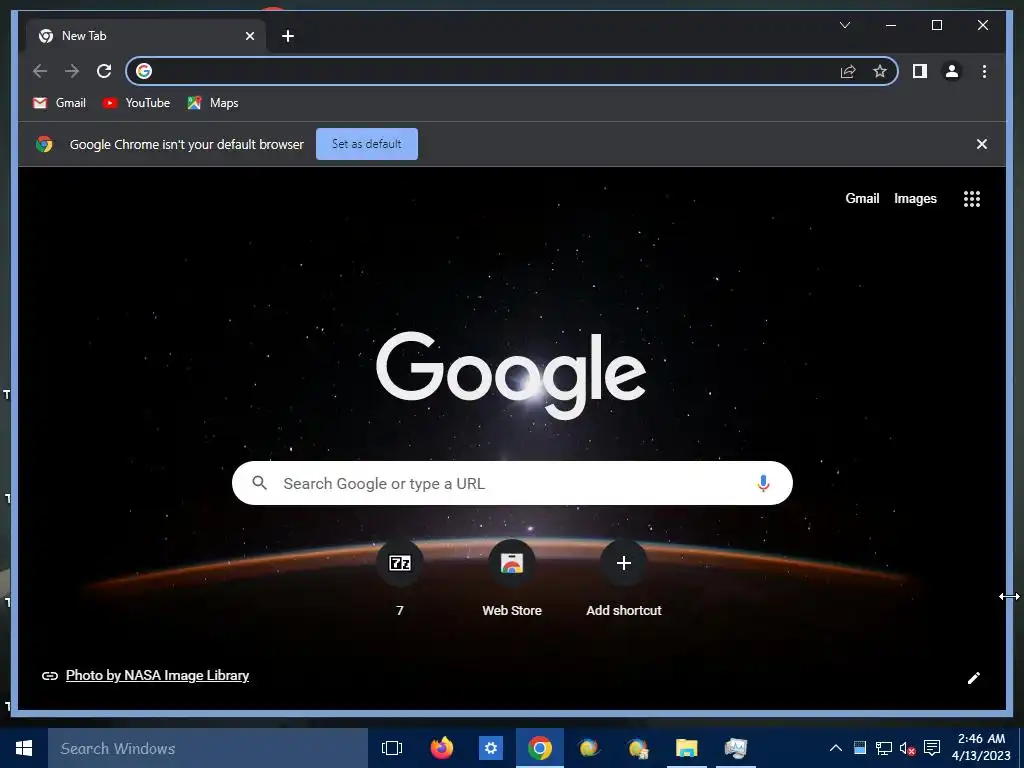The image size is (1024, 768).
Task: Open Gmail link on new tab page
Action: [862, 199]
